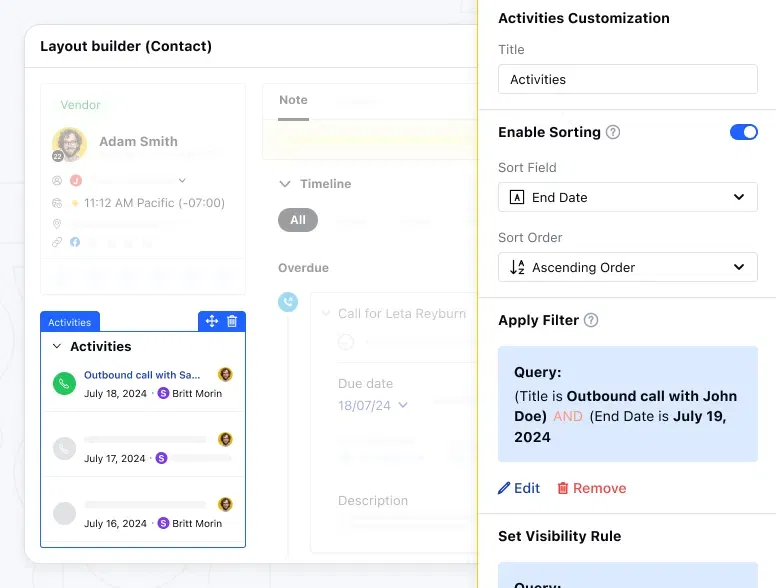Click the Adam Smith contact name
776x588 pixels.
(x=139, y=142)
